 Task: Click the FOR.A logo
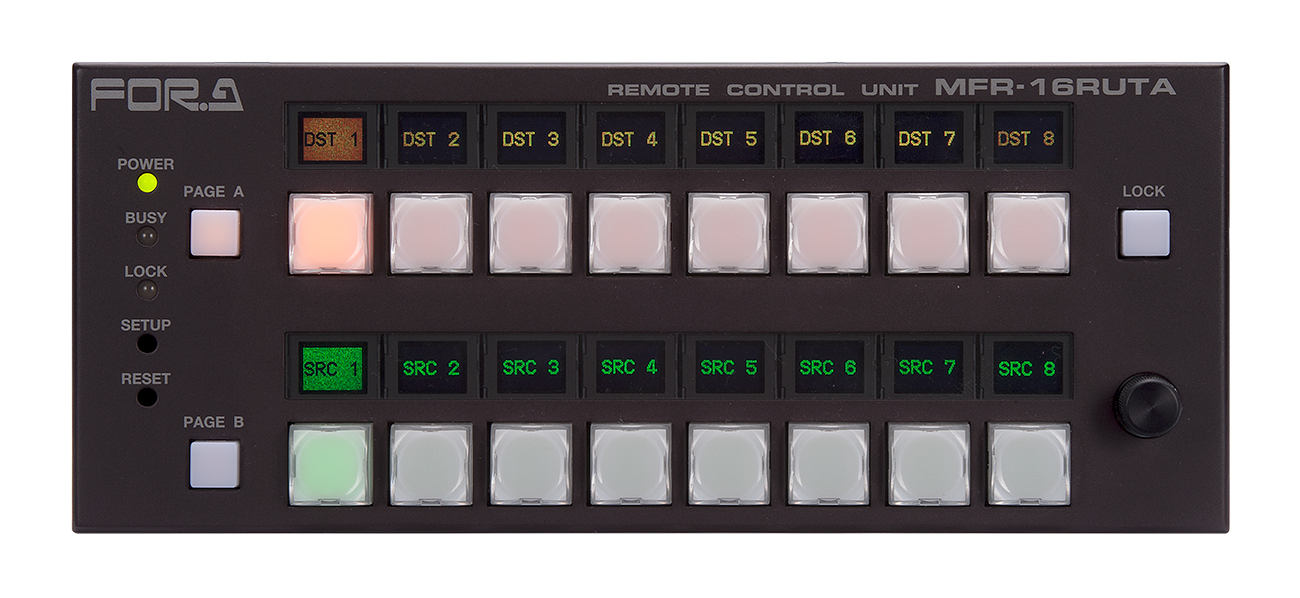click(x=167, y=94)
